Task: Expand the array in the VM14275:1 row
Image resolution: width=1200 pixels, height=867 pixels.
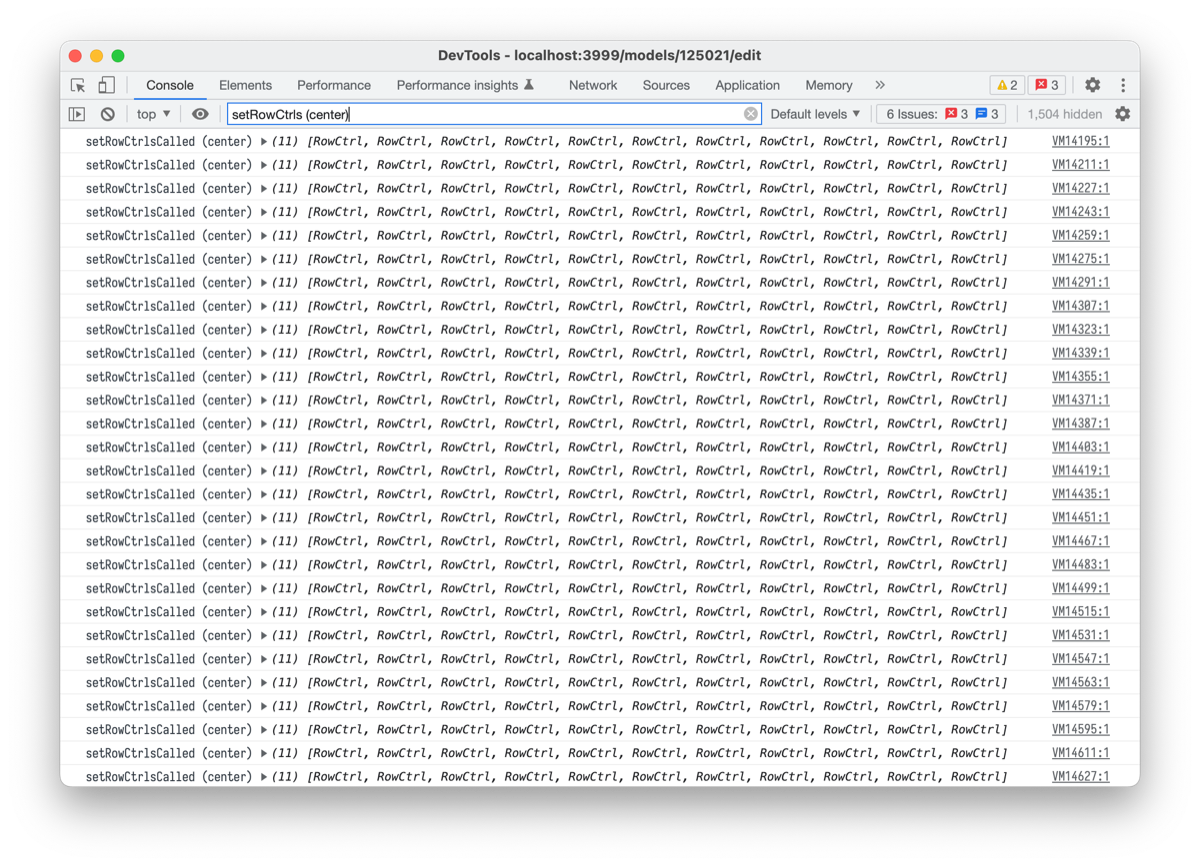Action: pos(264,259)
